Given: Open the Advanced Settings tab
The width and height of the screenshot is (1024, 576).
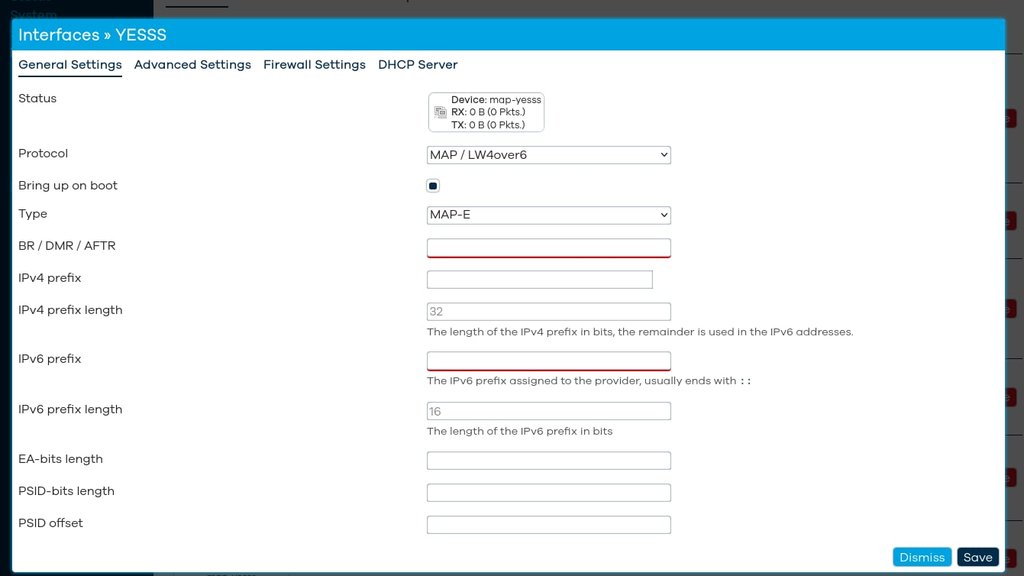Looking at the screenshot, I should pyautogui.click(x=192, y=65).
